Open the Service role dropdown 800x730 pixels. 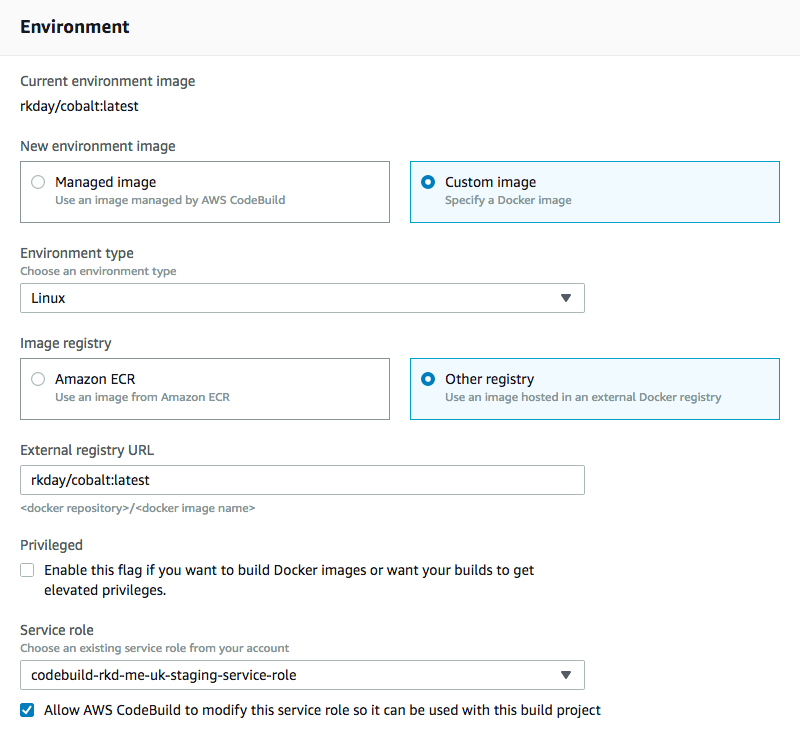tap(302, 675)
